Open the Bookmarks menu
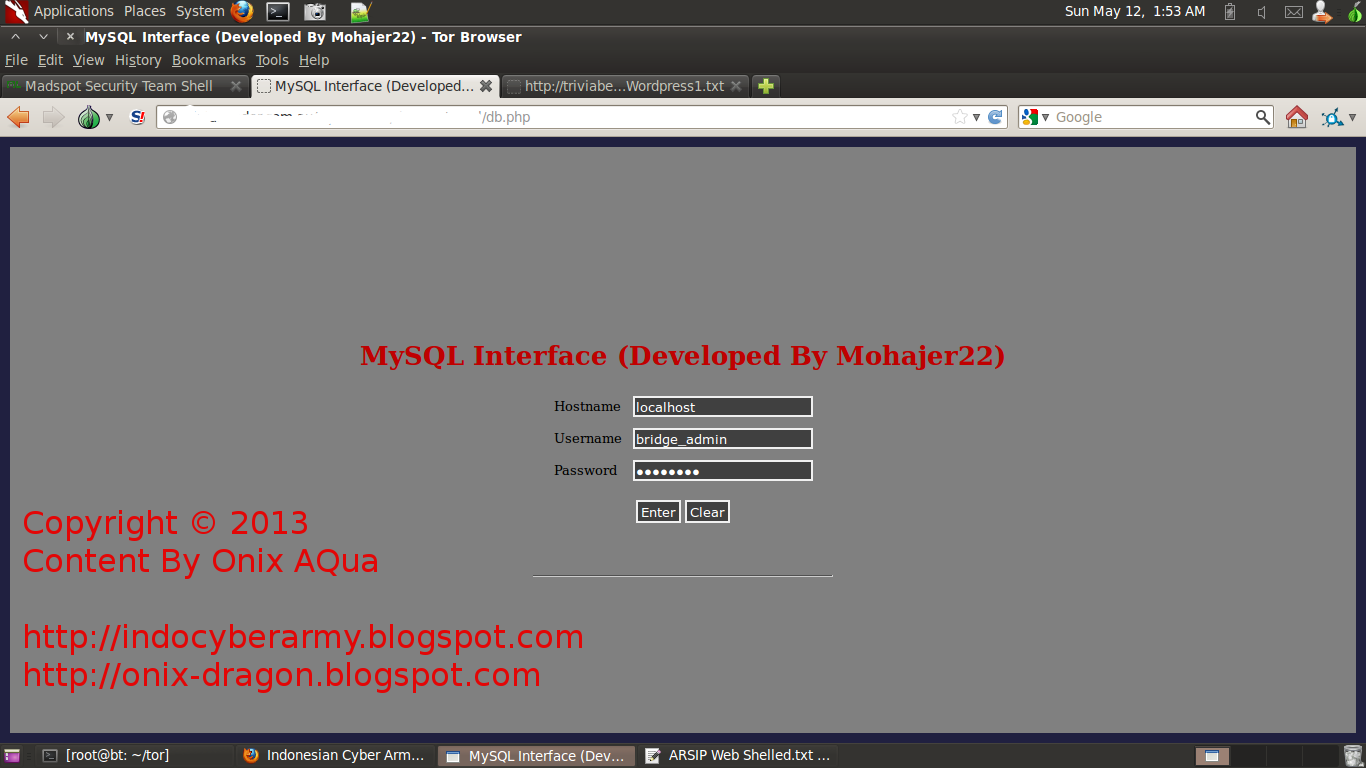Image resolution: width=1366 pixels, height=768 pixels. 208,60
